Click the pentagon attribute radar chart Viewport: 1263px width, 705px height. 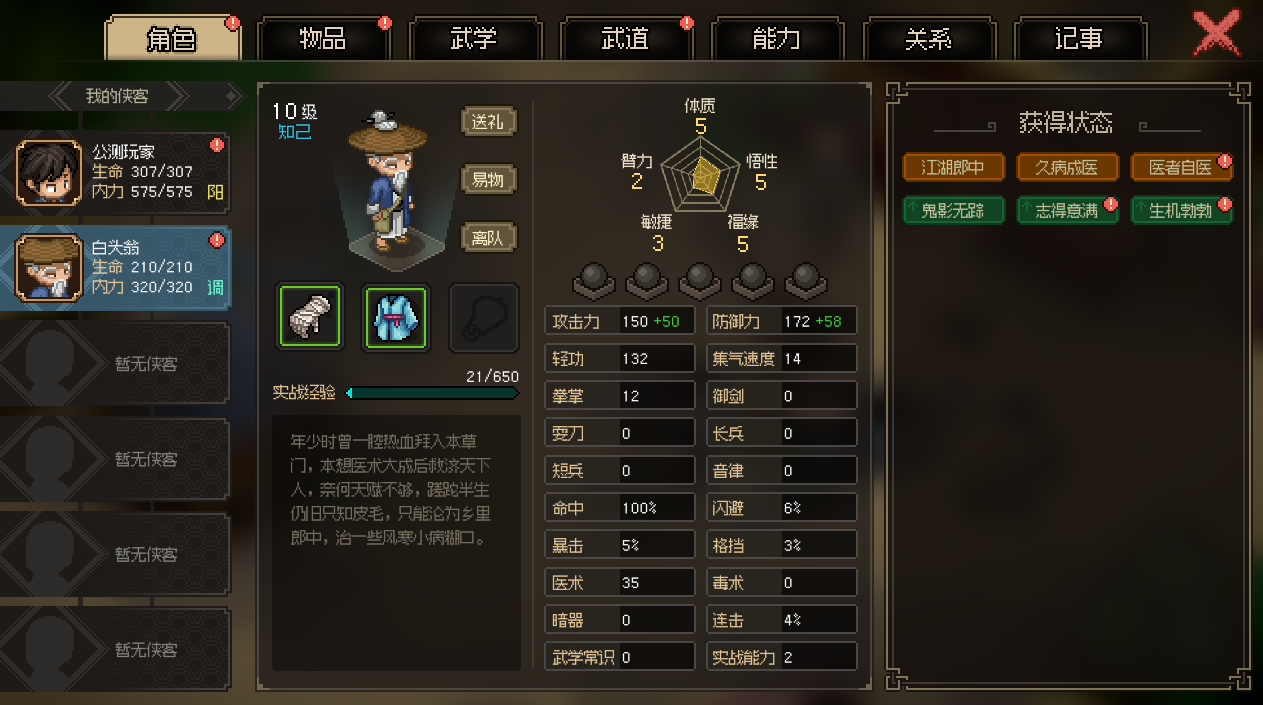click(x=700, y=174)
